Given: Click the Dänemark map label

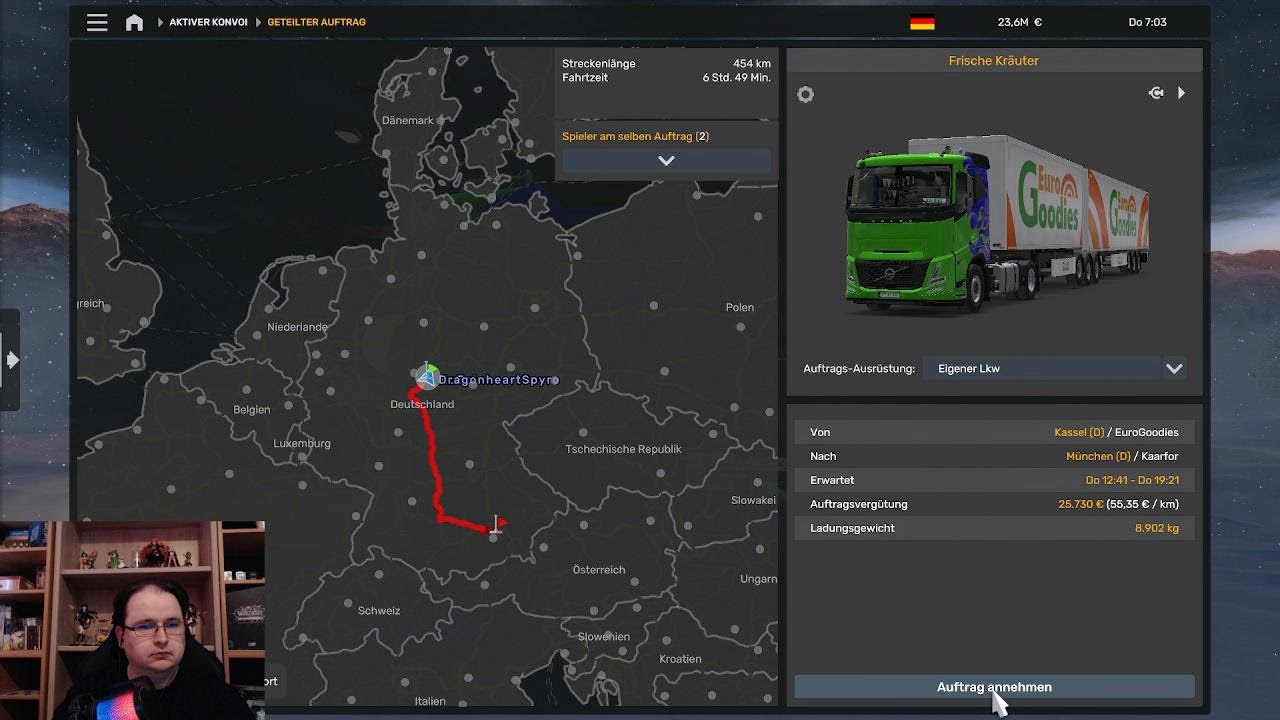Looking at the screenshot, I should (408, 120).
